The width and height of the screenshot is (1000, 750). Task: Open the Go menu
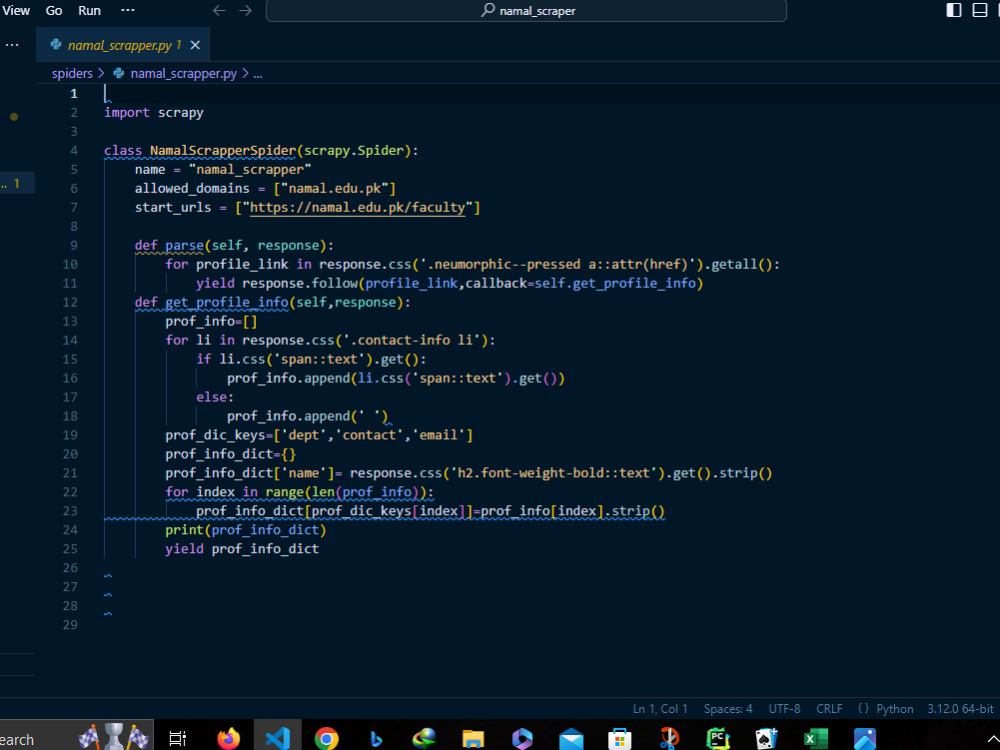point(54,10)
